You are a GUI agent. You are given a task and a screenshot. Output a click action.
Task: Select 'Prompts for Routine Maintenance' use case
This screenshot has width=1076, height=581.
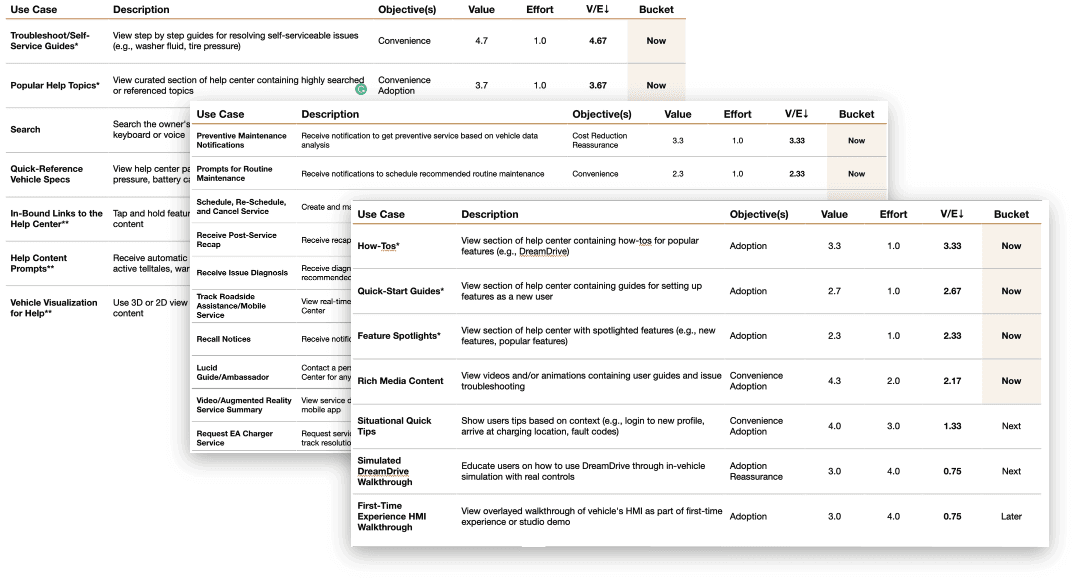click(x=234, y=173)
